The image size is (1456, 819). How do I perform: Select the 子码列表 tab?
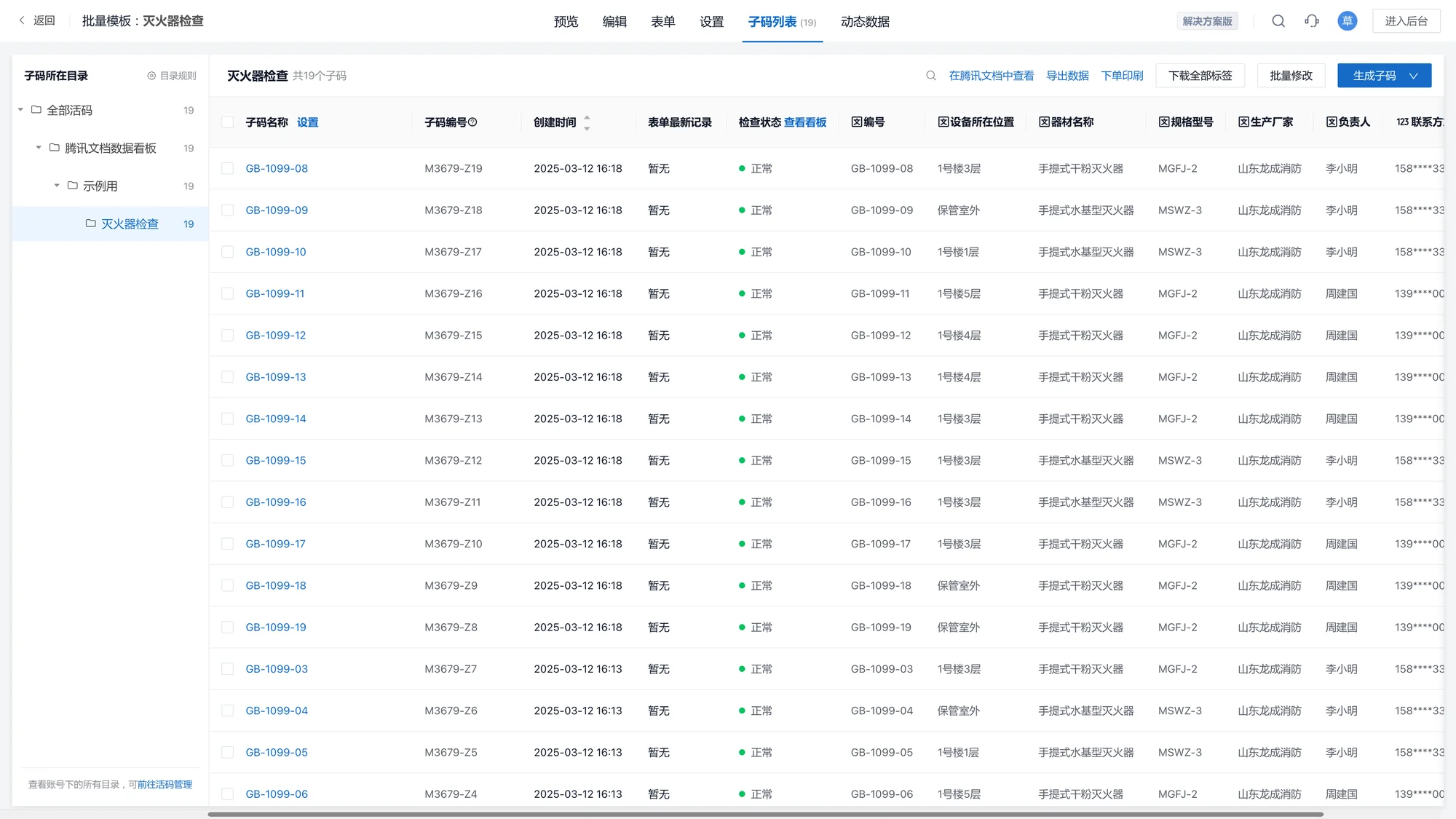point(782,22)
